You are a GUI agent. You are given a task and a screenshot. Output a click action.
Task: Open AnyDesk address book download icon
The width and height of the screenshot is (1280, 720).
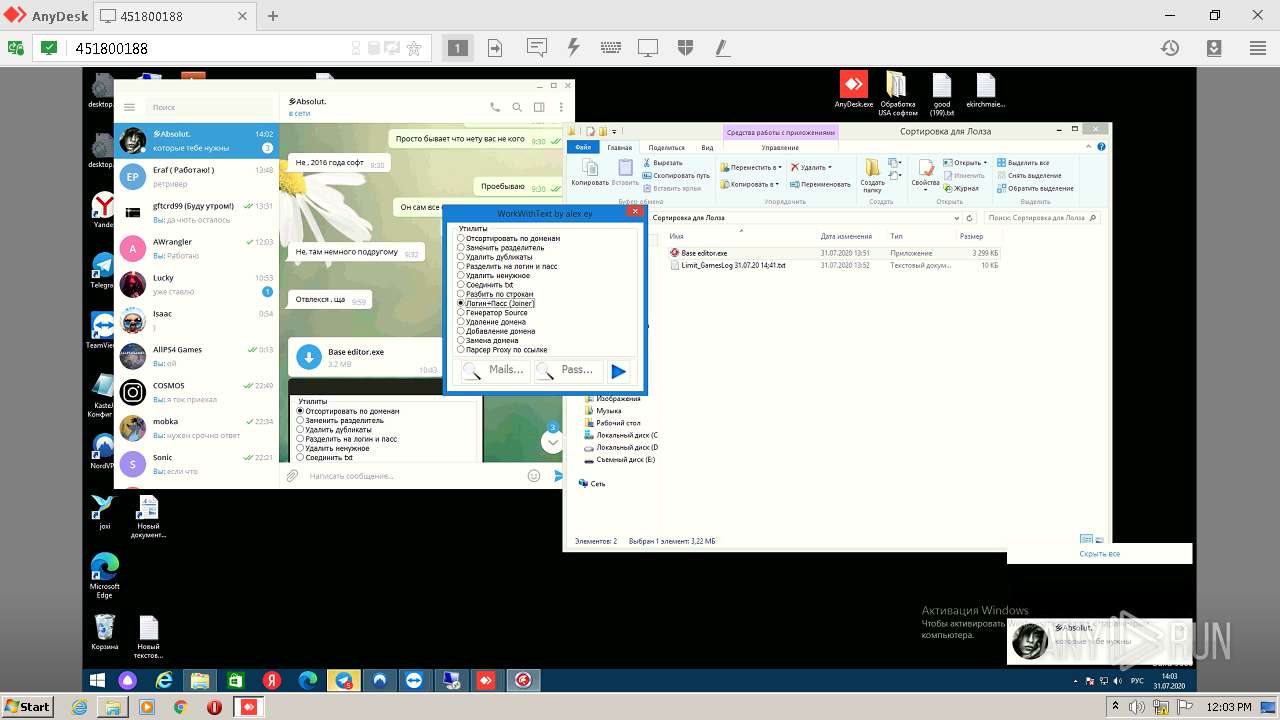[1214, 48]
